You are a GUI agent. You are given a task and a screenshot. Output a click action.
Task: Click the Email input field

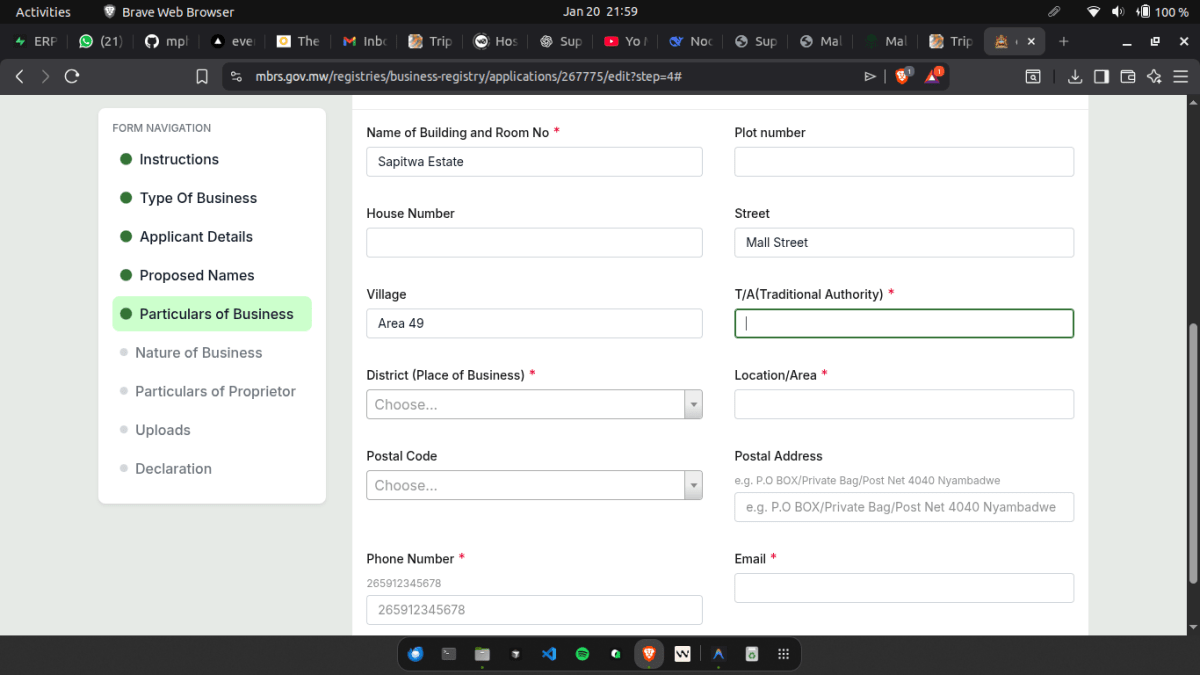904,588
